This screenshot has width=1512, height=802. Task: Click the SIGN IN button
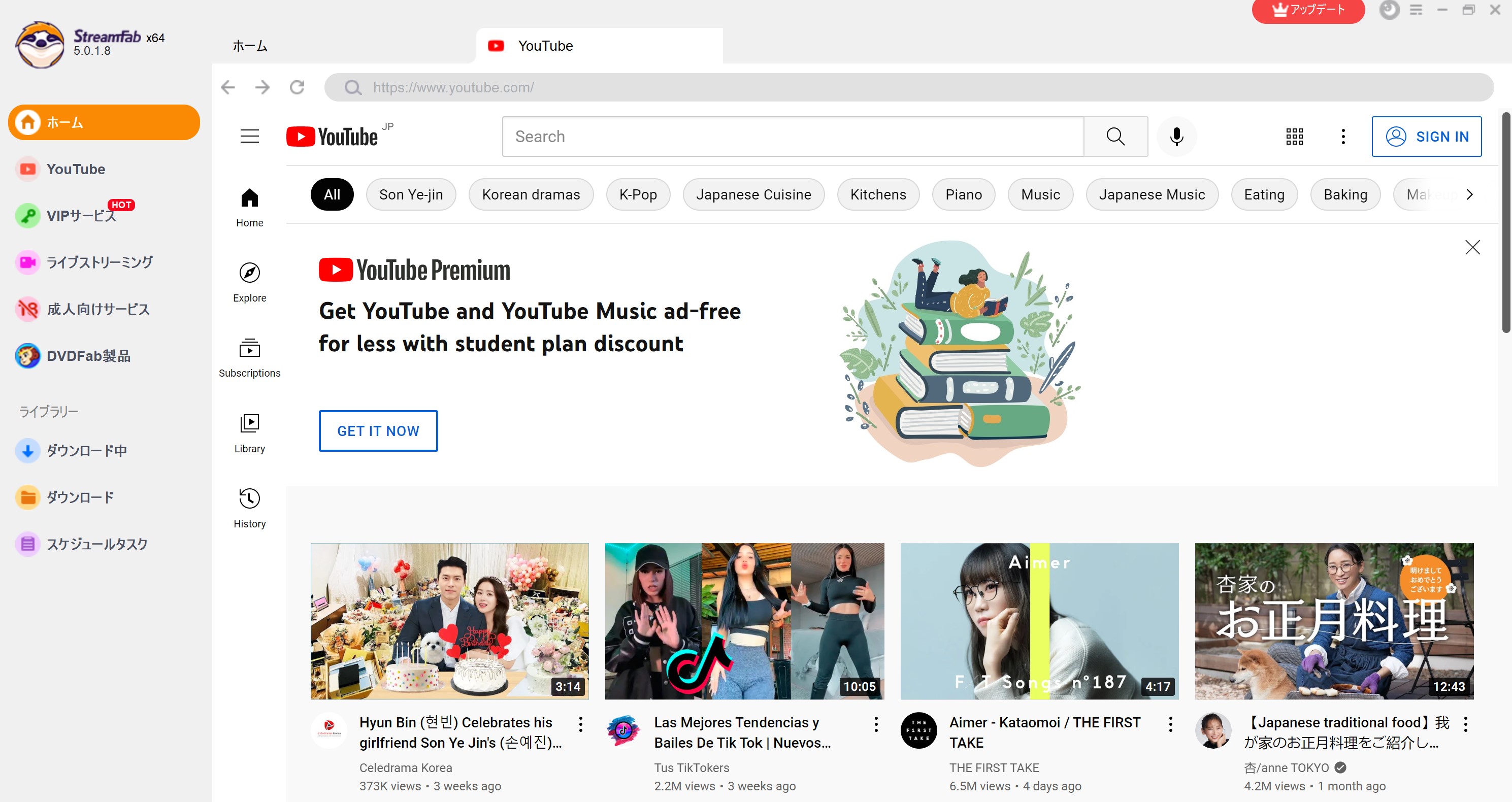coord(1426,136)
